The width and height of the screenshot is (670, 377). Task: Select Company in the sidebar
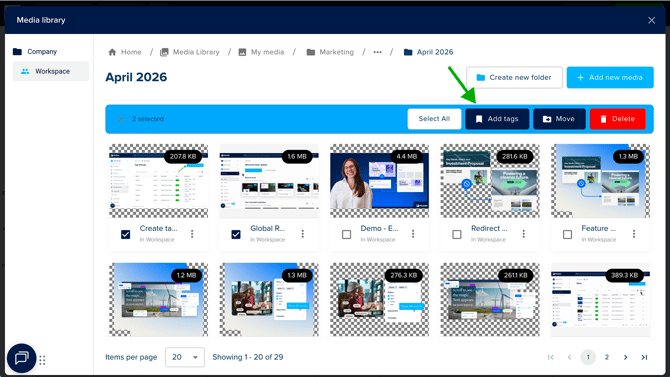click(42, 52)
